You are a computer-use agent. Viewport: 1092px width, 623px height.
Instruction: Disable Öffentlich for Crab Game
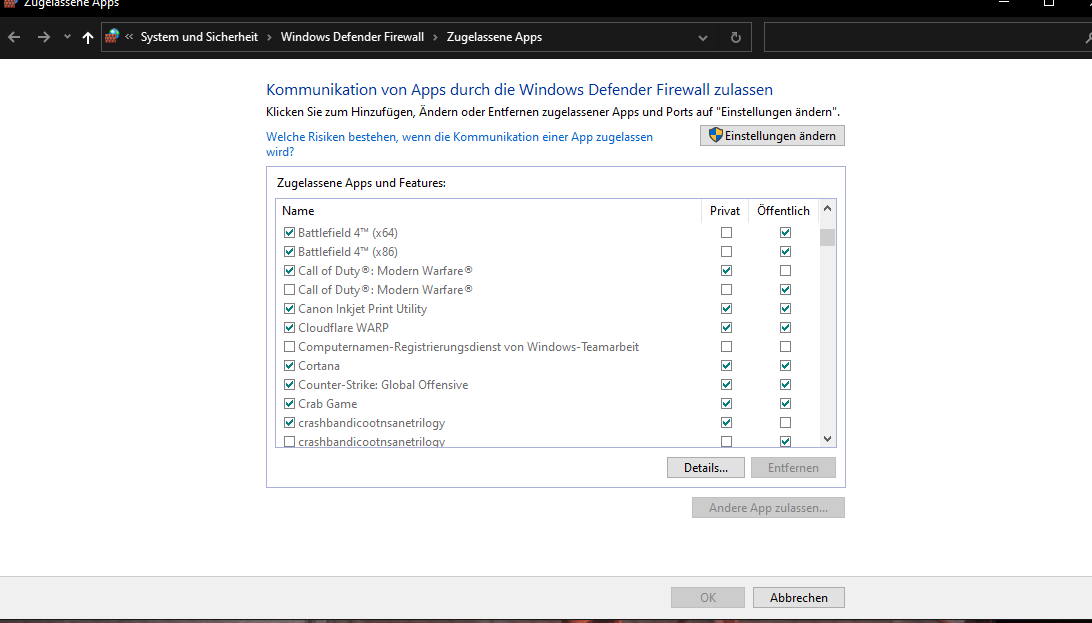click(x=786, y=404)
